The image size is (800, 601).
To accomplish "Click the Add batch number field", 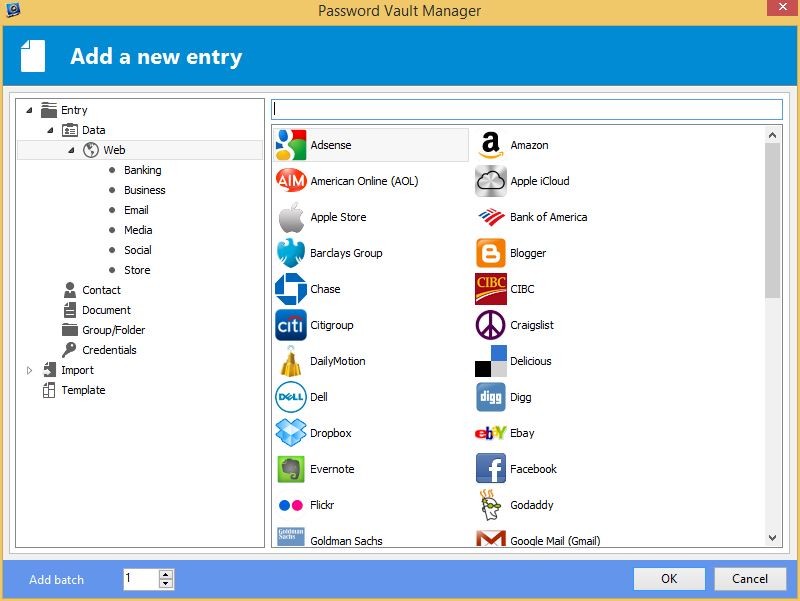I will [141, 579].
